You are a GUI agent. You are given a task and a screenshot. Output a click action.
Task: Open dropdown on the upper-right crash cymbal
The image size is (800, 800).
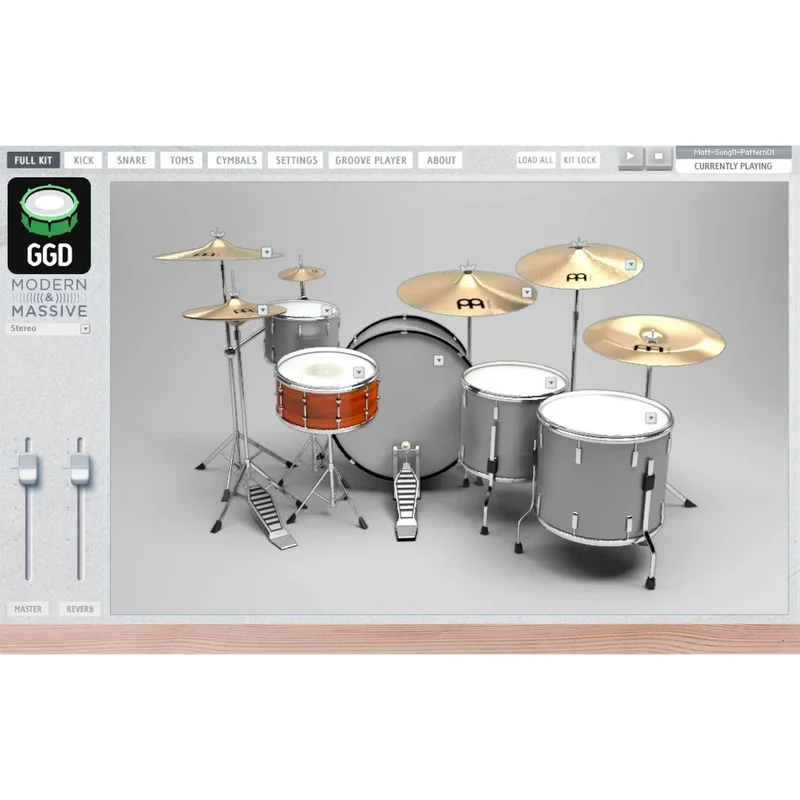[x=631, y=264]
